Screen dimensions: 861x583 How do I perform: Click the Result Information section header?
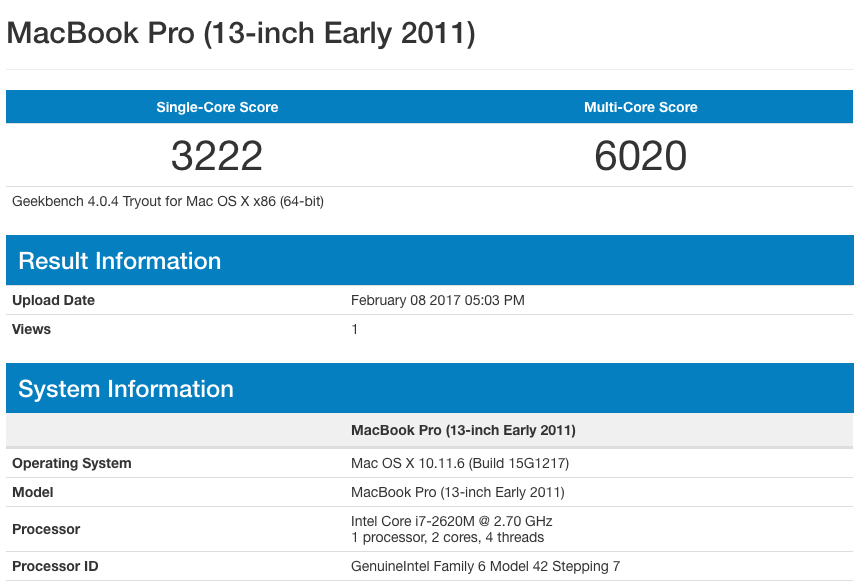pos(119,261)
